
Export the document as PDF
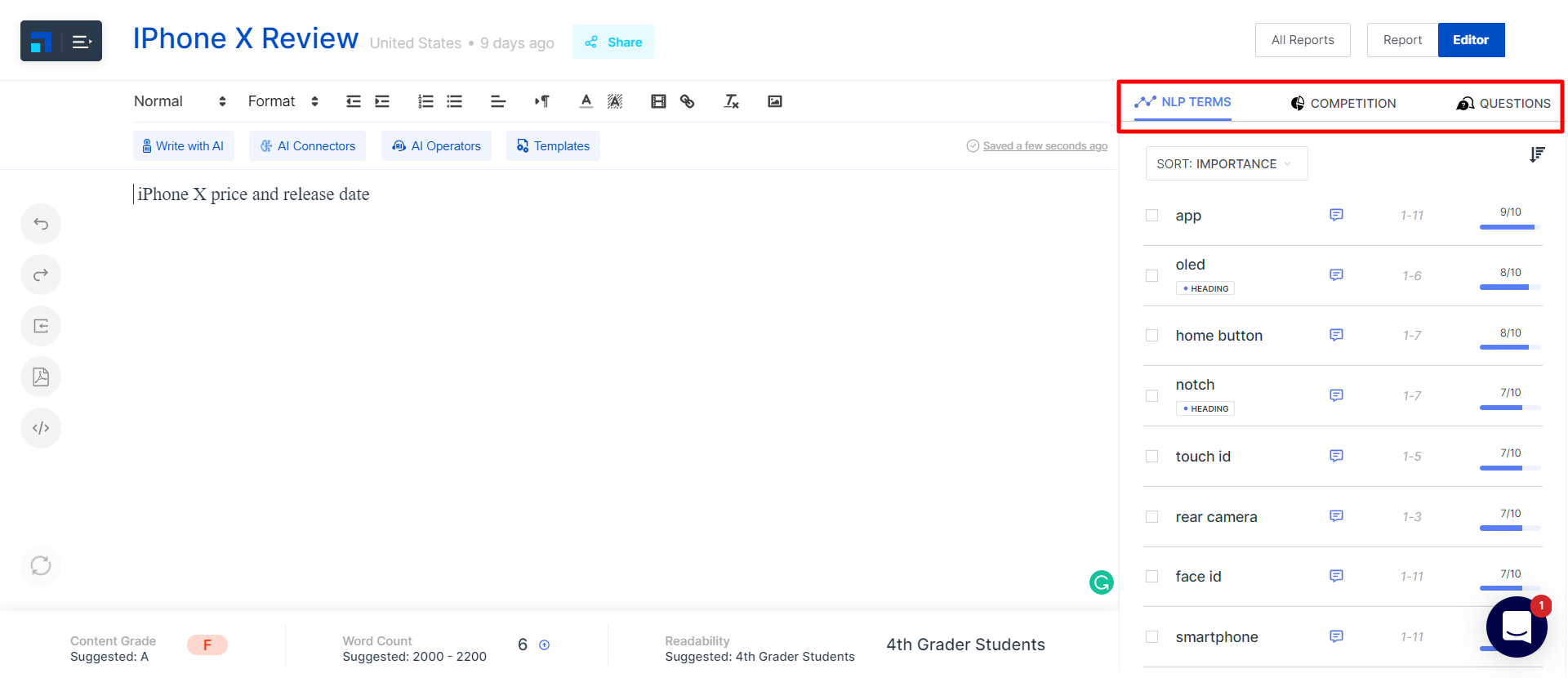click(x=41, y=377)
